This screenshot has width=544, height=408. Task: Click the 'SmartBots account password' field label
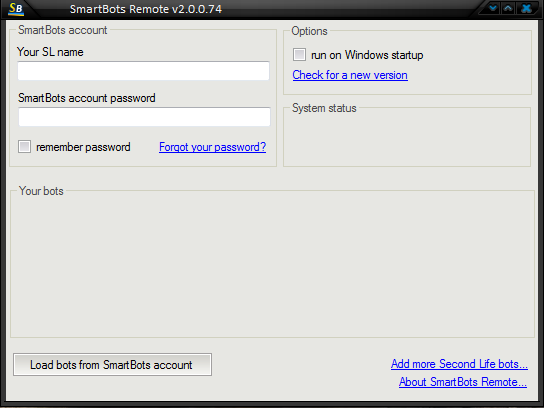point(87,98)
